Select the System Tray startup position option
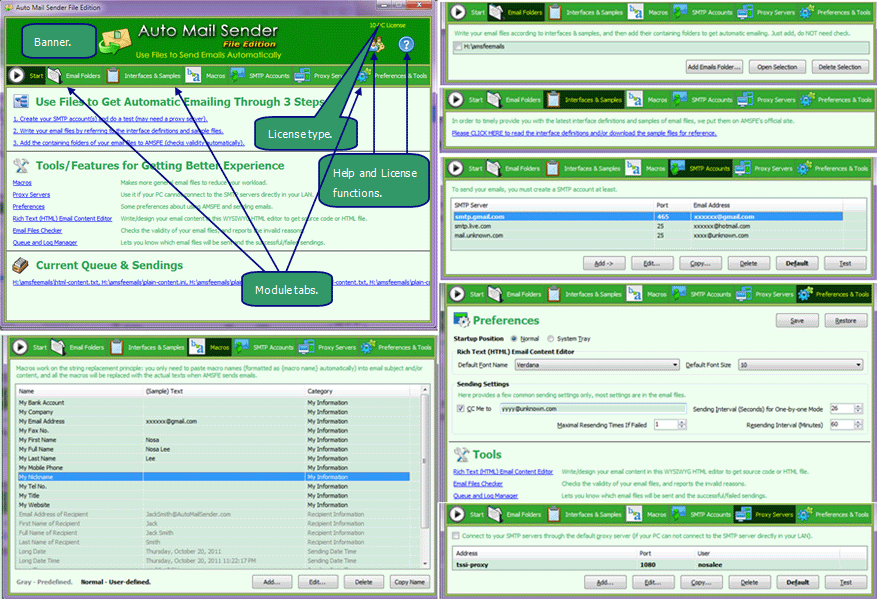 (x=550, y=338)
